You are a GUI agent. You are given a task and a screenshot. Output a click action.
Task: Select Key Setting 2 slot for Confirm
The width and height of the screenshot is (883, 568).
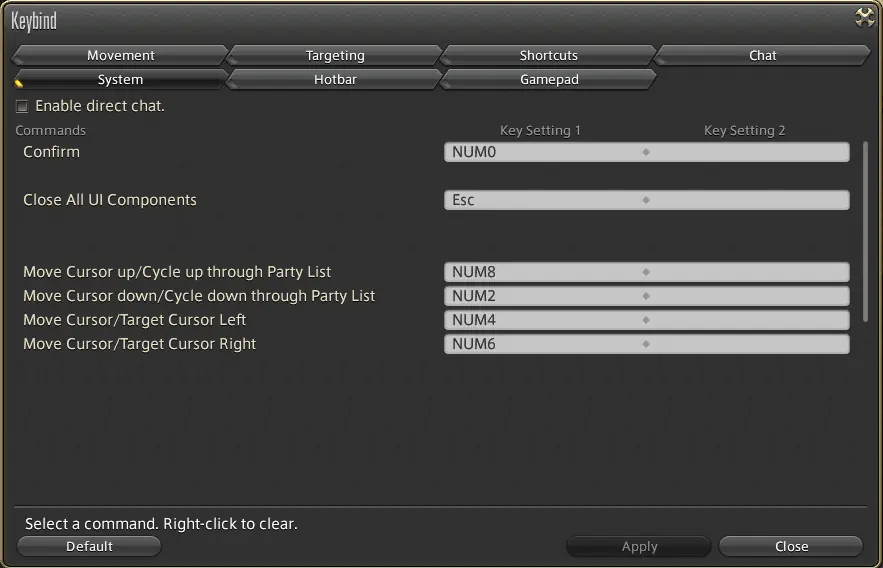tap(748, 152)
